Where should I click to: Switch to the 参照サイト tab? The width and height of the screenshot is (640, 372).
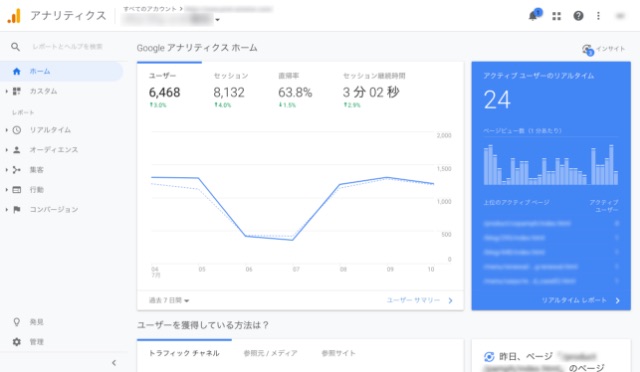tap(338, 353)
